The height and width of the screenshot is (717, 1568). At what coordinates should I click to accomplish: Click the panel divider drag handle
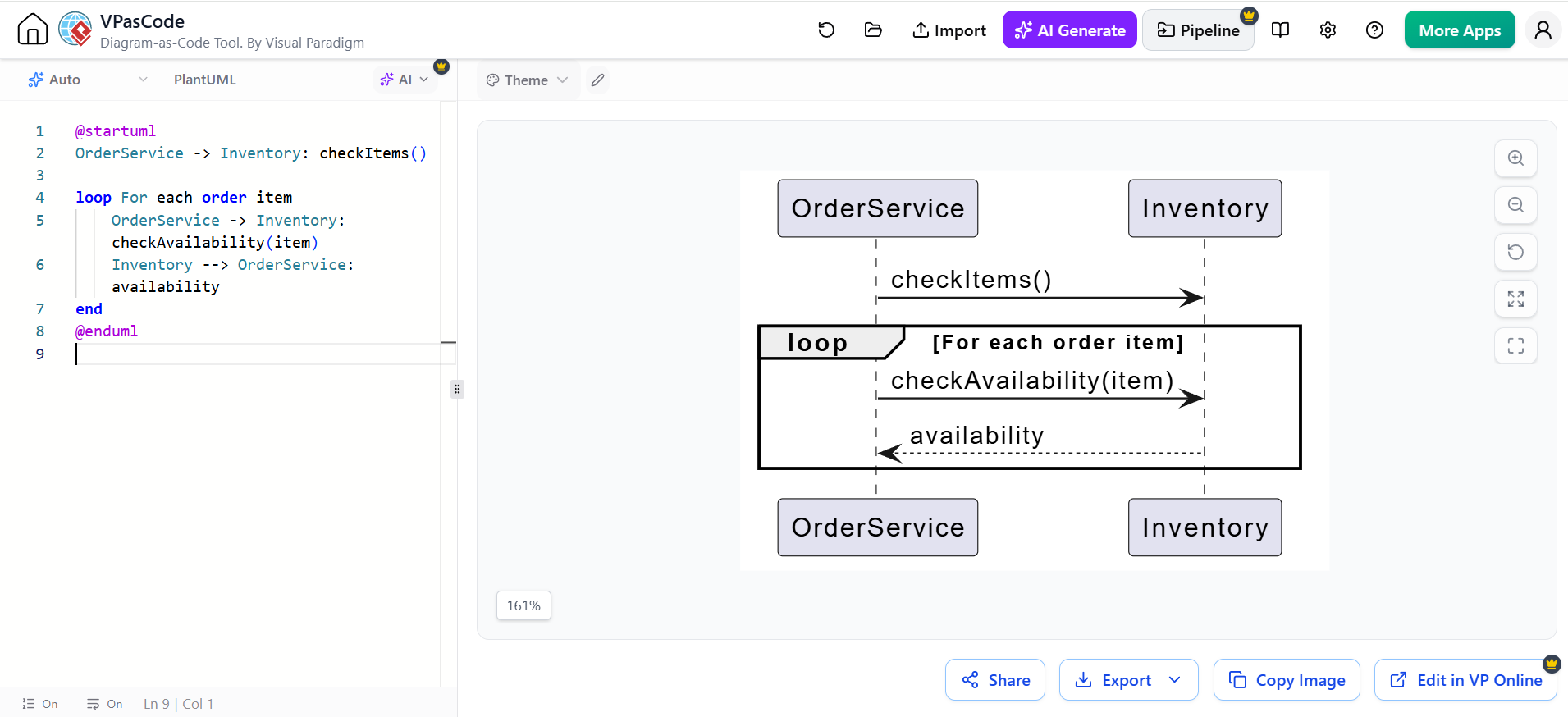coord(457,389)
